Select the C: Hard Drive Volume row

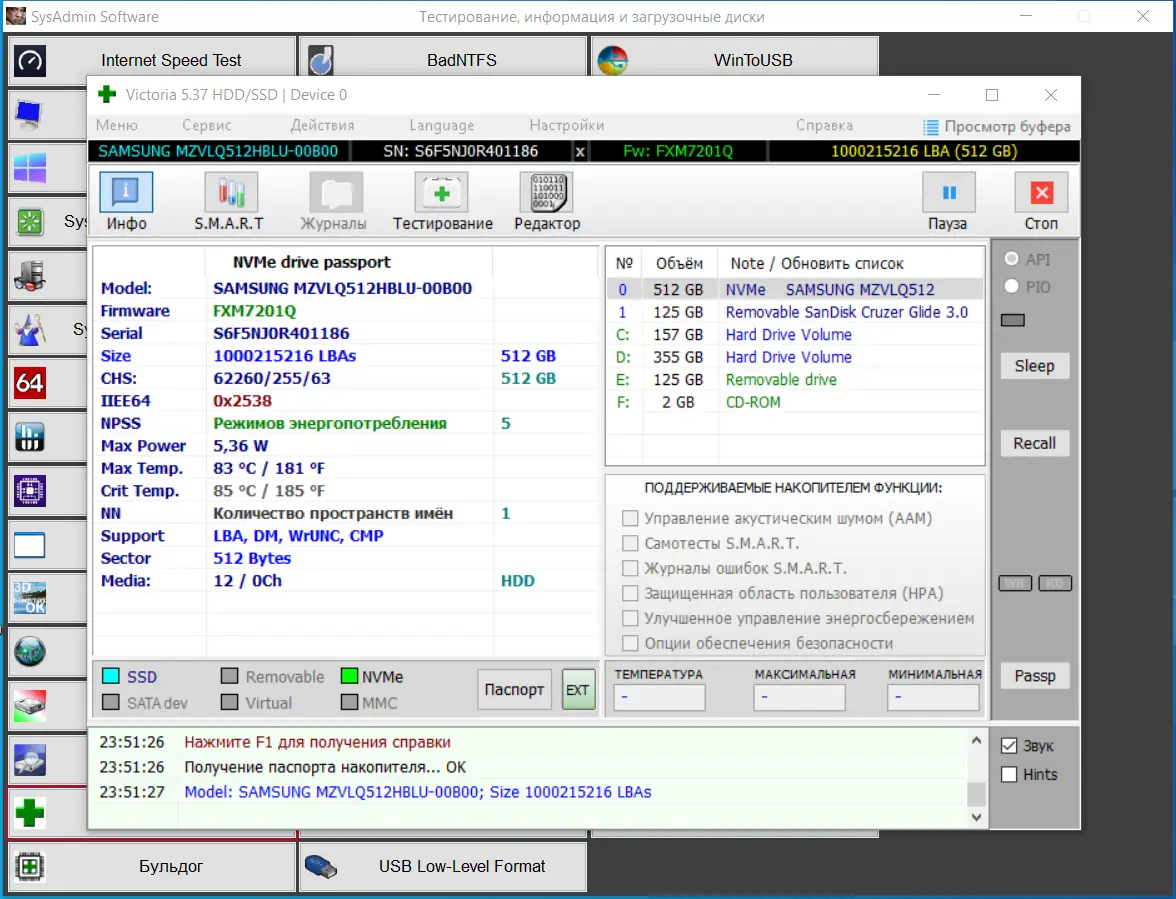coord(795,334)
